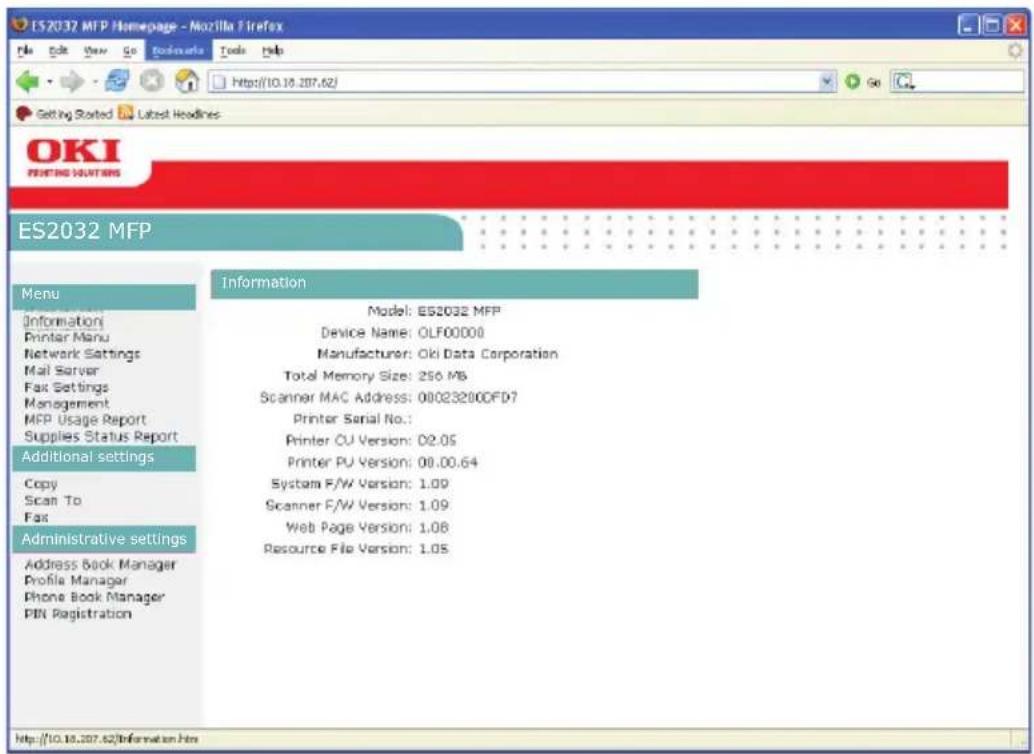1034x754 pixels.
Task: Open the Copy additional settings link
Action: point(40,484)
